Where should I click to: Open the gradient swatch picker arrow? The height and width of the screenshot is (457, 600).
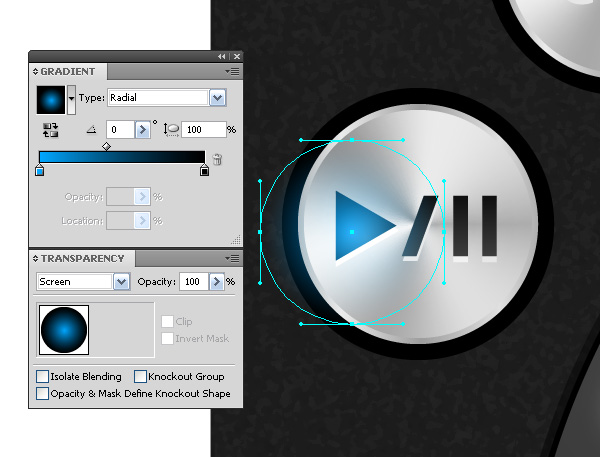pos(71,100)
